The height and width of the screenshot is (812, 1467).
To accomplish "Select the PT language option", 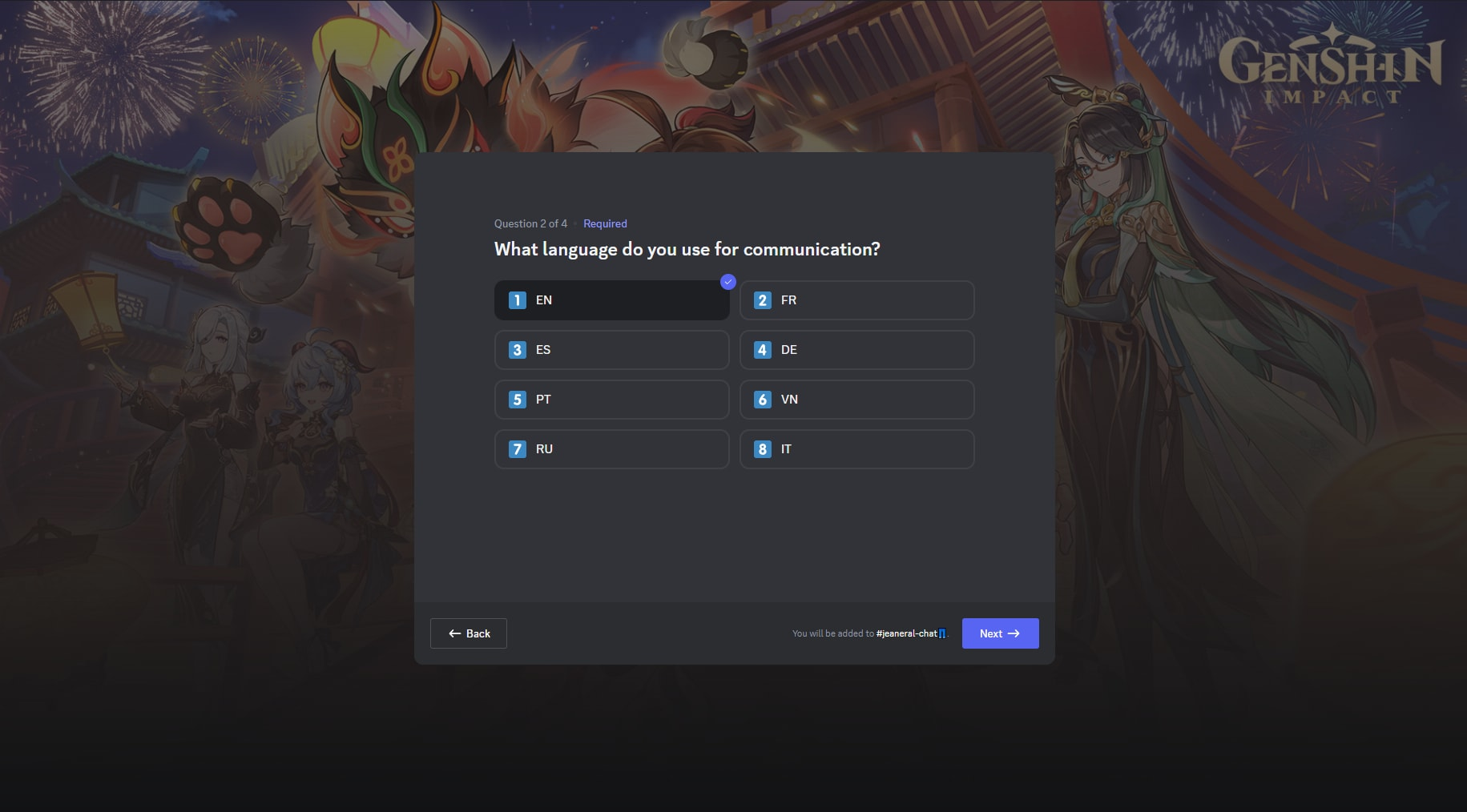I will tap(611, 400).
